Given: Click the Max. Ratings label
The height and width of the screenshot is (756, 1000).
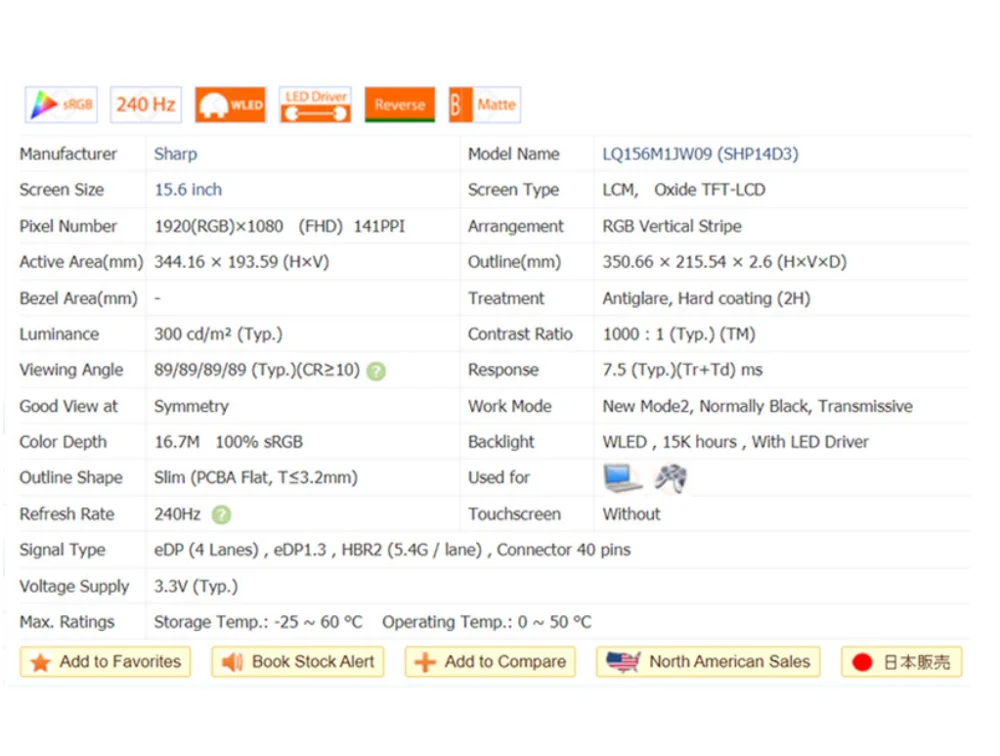Looking at the screenshot, I should 67,622.
